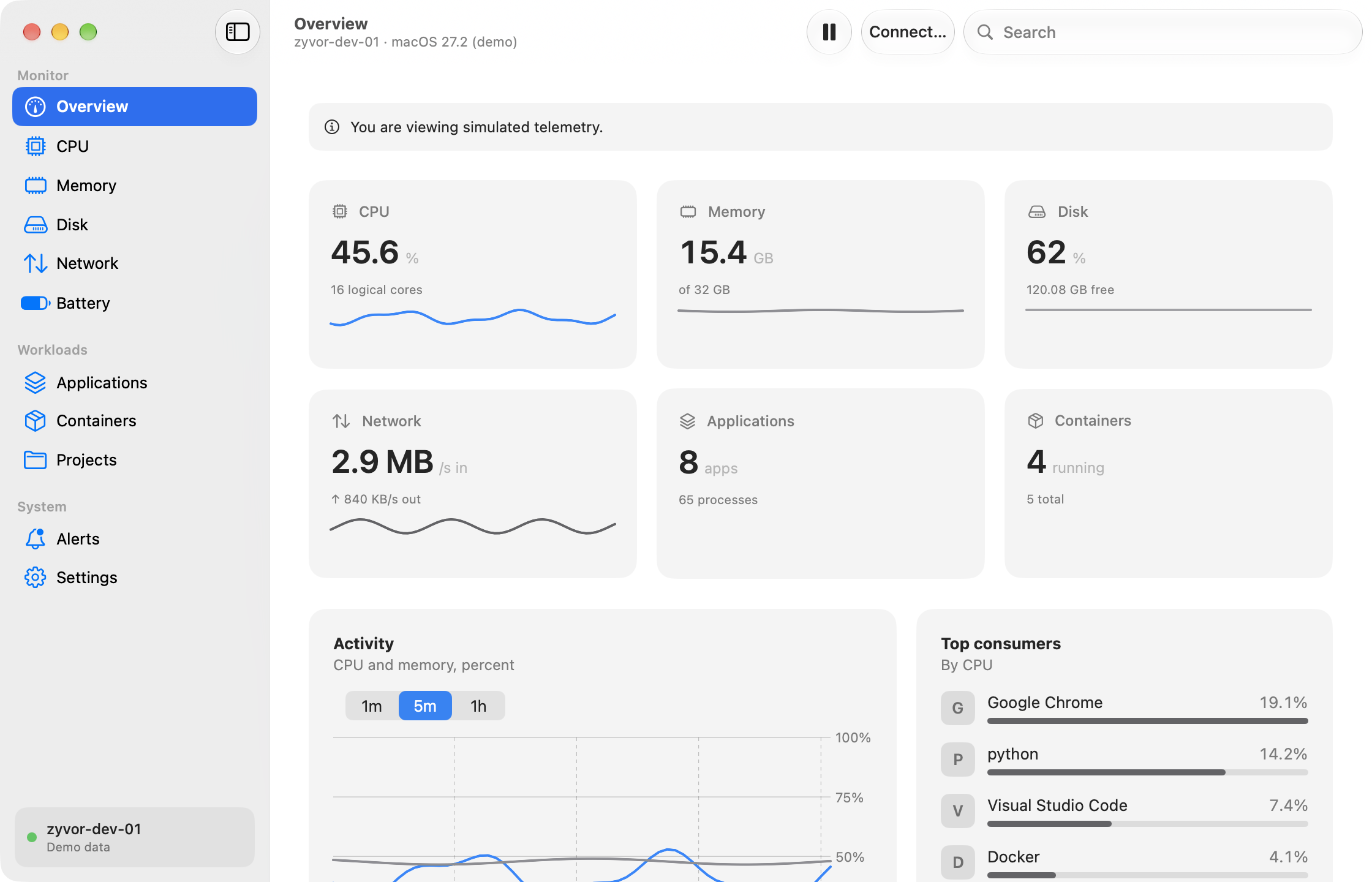Image resolution: width=1372 pixels, height=882 pixels.
Task: Pause live telemetry updates
Action: coord(829,32)
